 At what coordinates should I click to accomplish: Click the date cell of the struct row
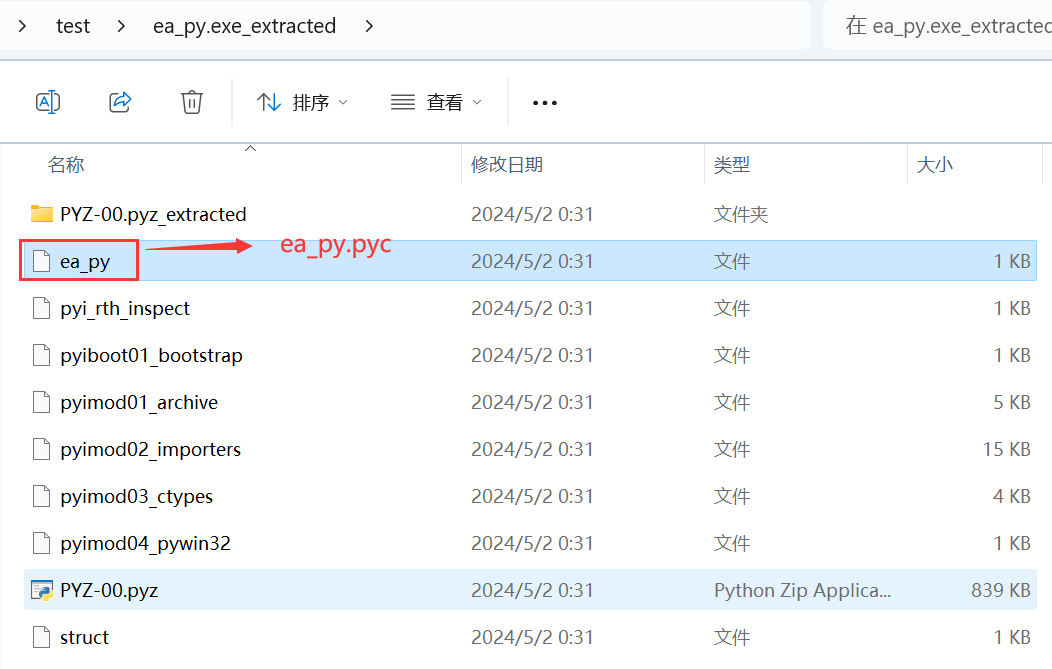coord(532,637)
